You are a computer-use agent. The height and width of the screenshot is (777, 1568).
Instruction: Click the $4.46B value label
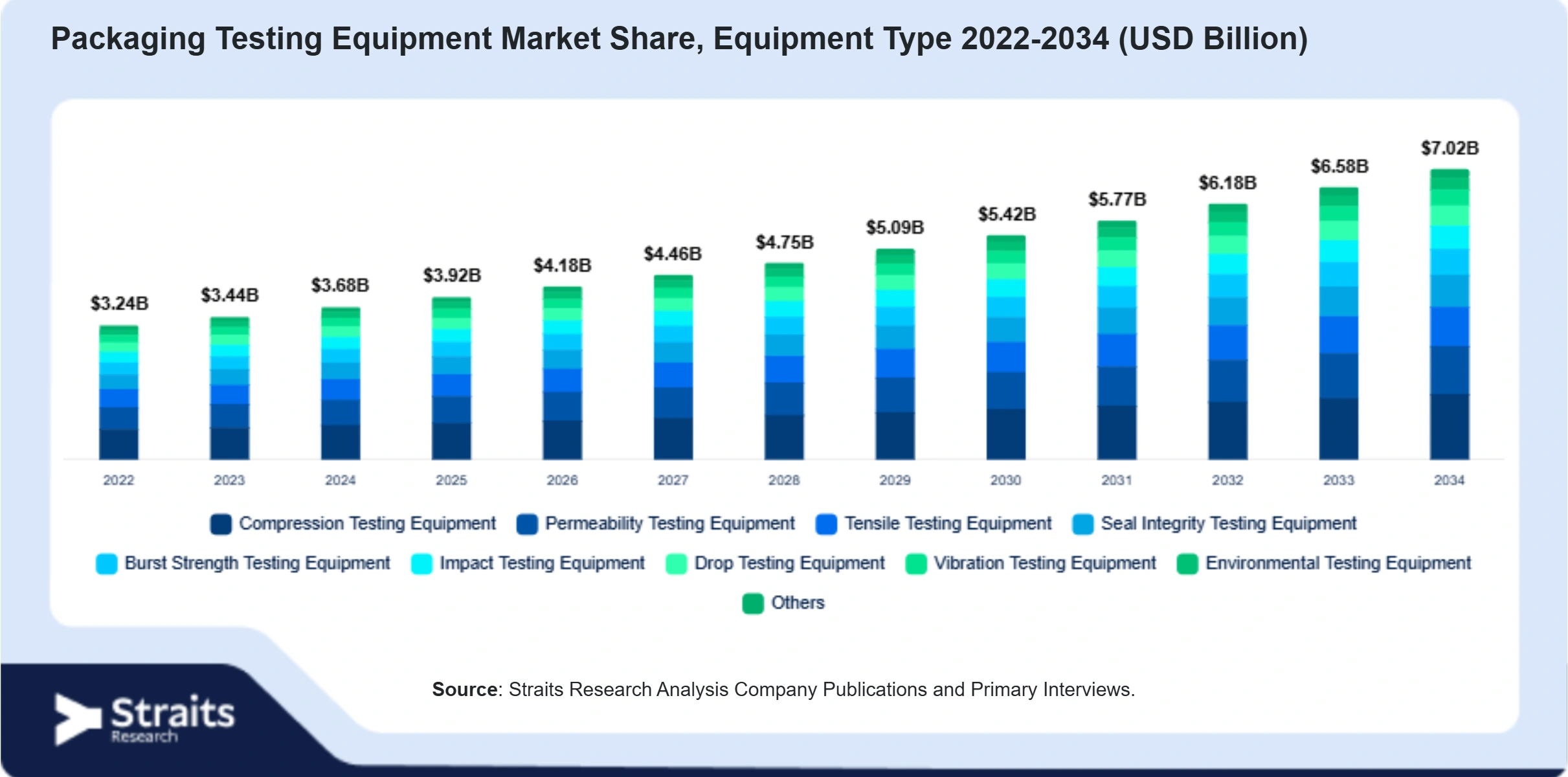[x=673, y=254]
